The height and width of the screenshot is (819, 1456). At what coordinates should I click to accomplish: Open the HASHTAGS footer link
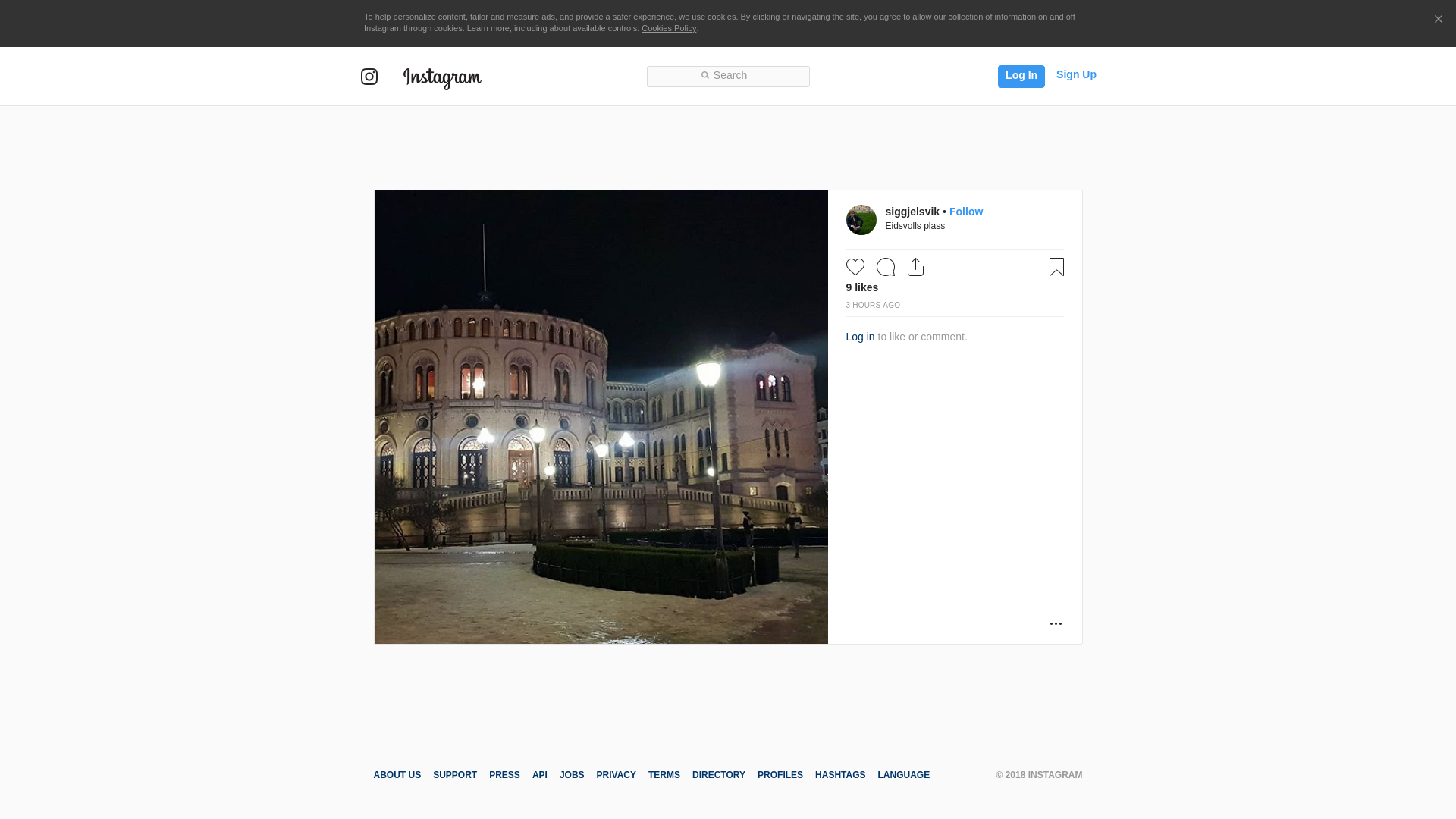pyautogui.click(x=839, y=775)
